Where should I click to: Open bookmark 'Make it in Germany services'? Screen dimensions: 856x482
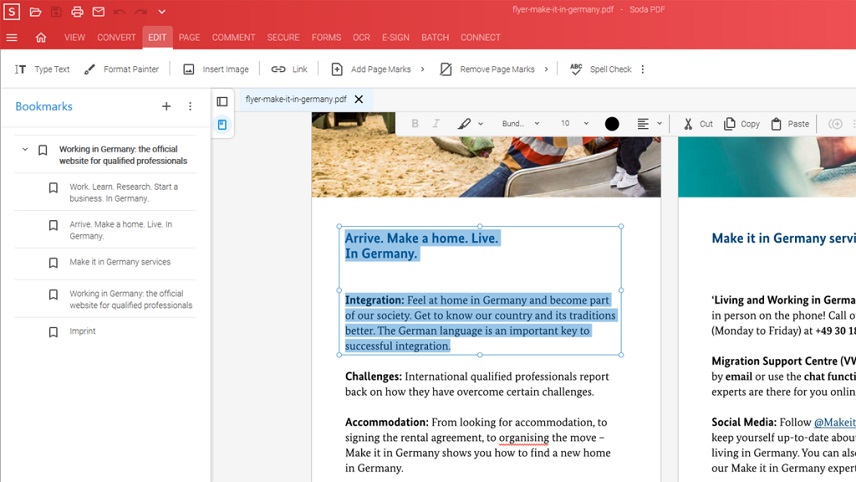120,262
